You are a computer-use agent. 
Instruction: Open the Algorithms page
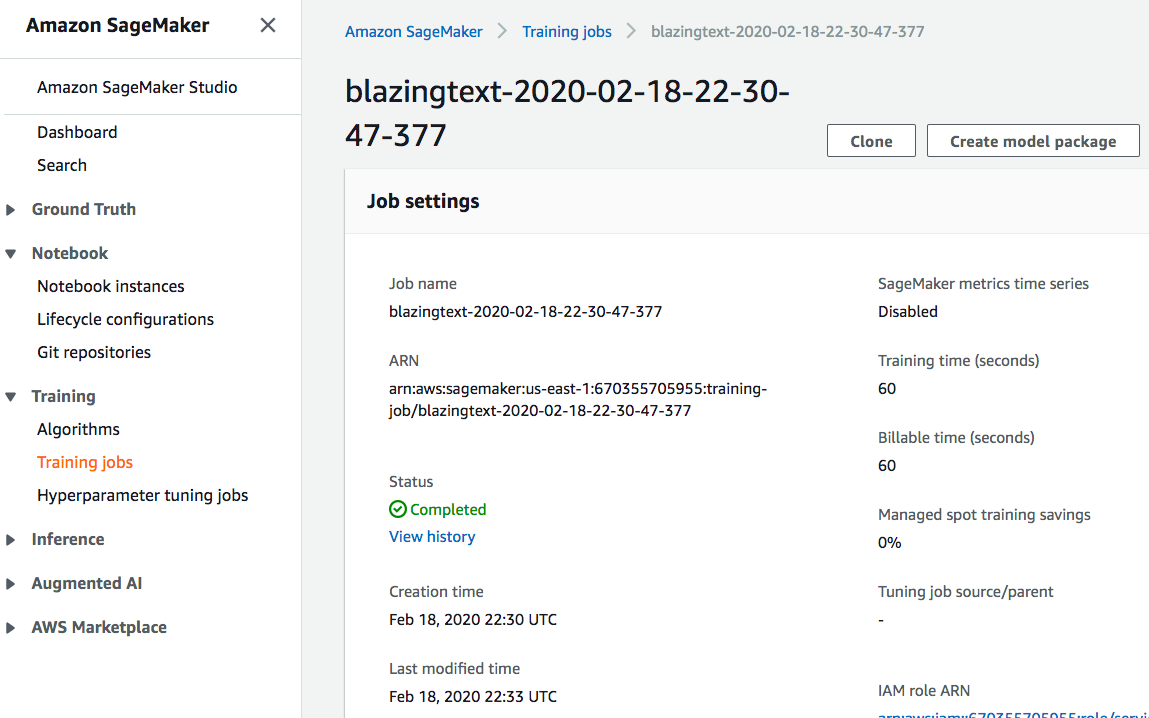[78, 429]
